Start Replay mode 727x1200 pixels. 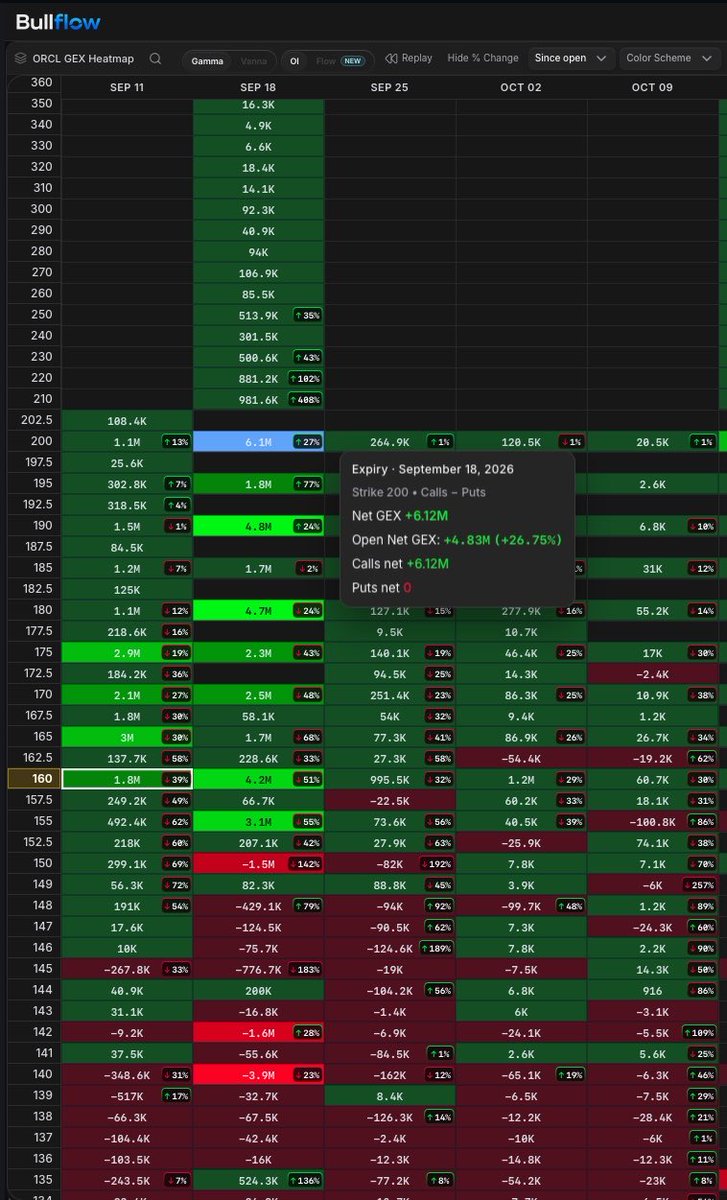click(409, 58)
